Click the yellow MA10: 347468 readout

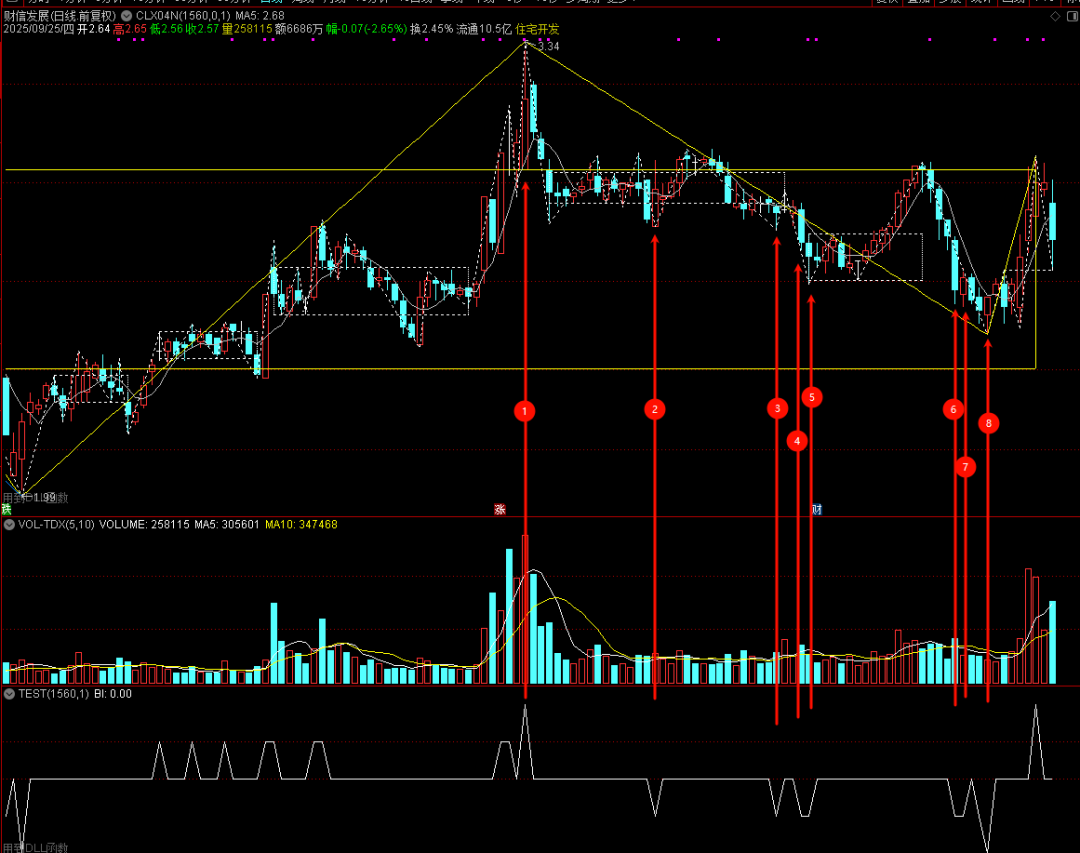click(301, 524)
